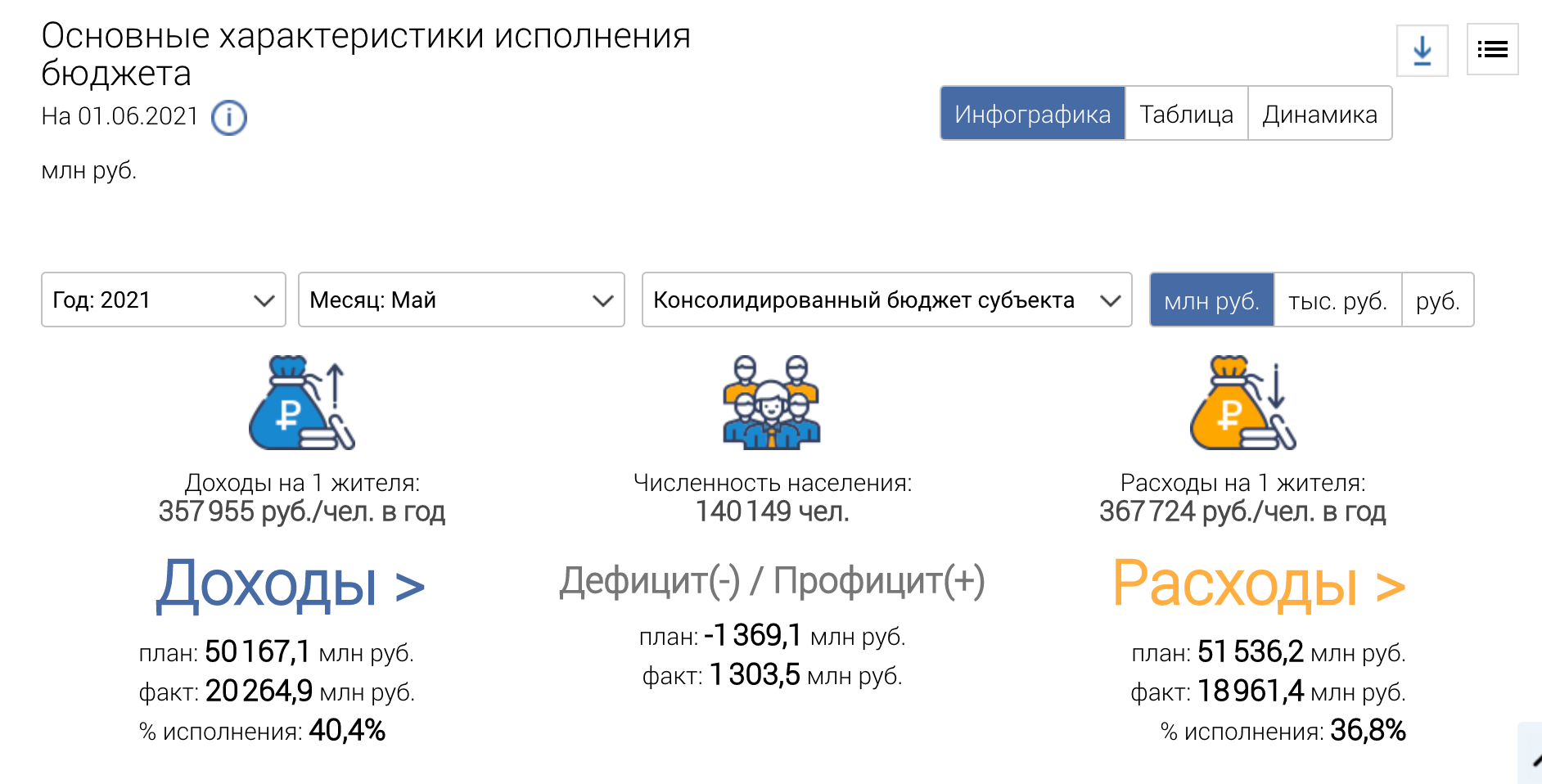Switch units to руб.
The height and width of the screenshot is (784, 1542).
click(x=1437, y=300)
